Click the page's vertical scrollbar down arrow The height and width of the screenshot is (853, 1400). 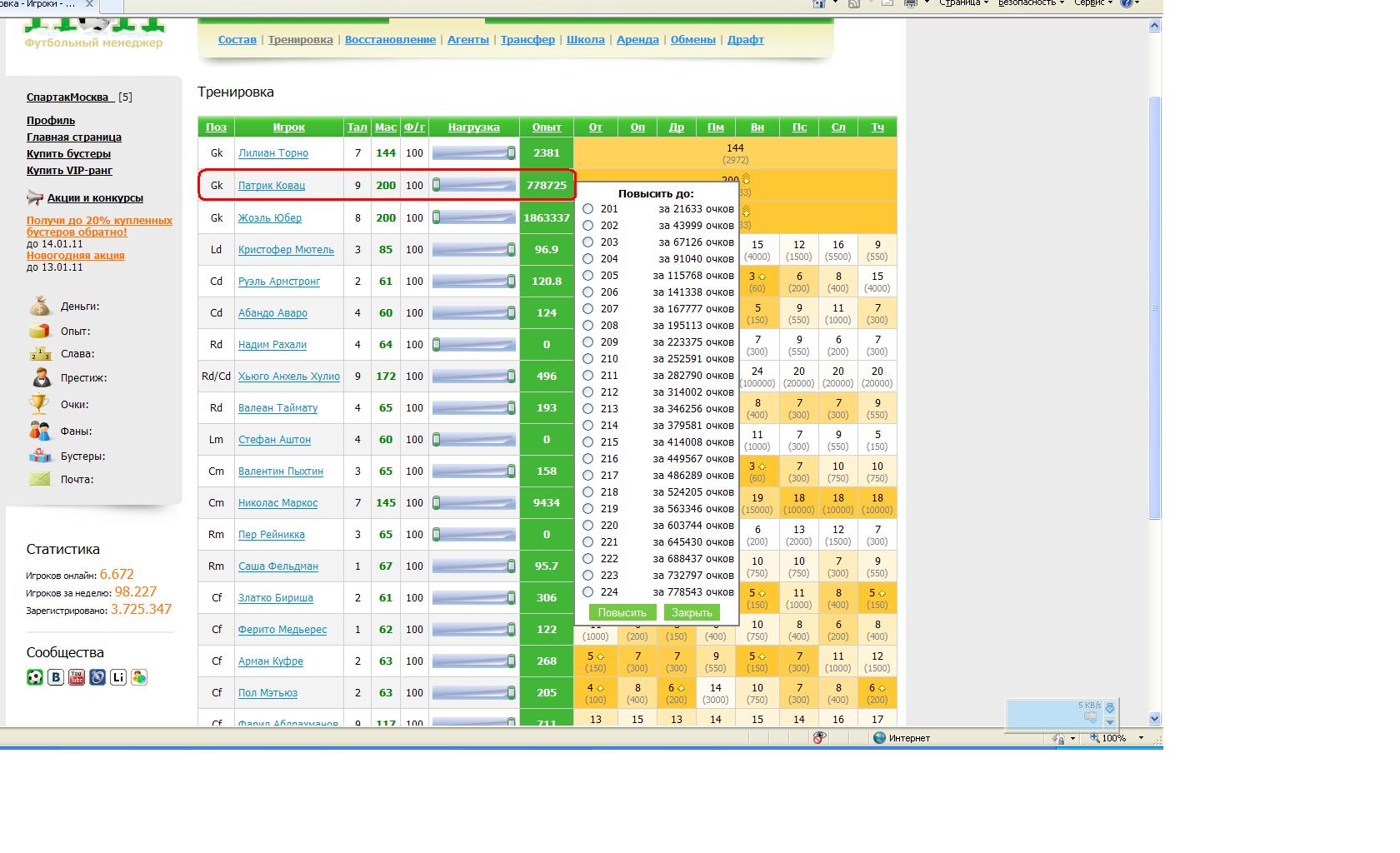(x=1154, y=718)
